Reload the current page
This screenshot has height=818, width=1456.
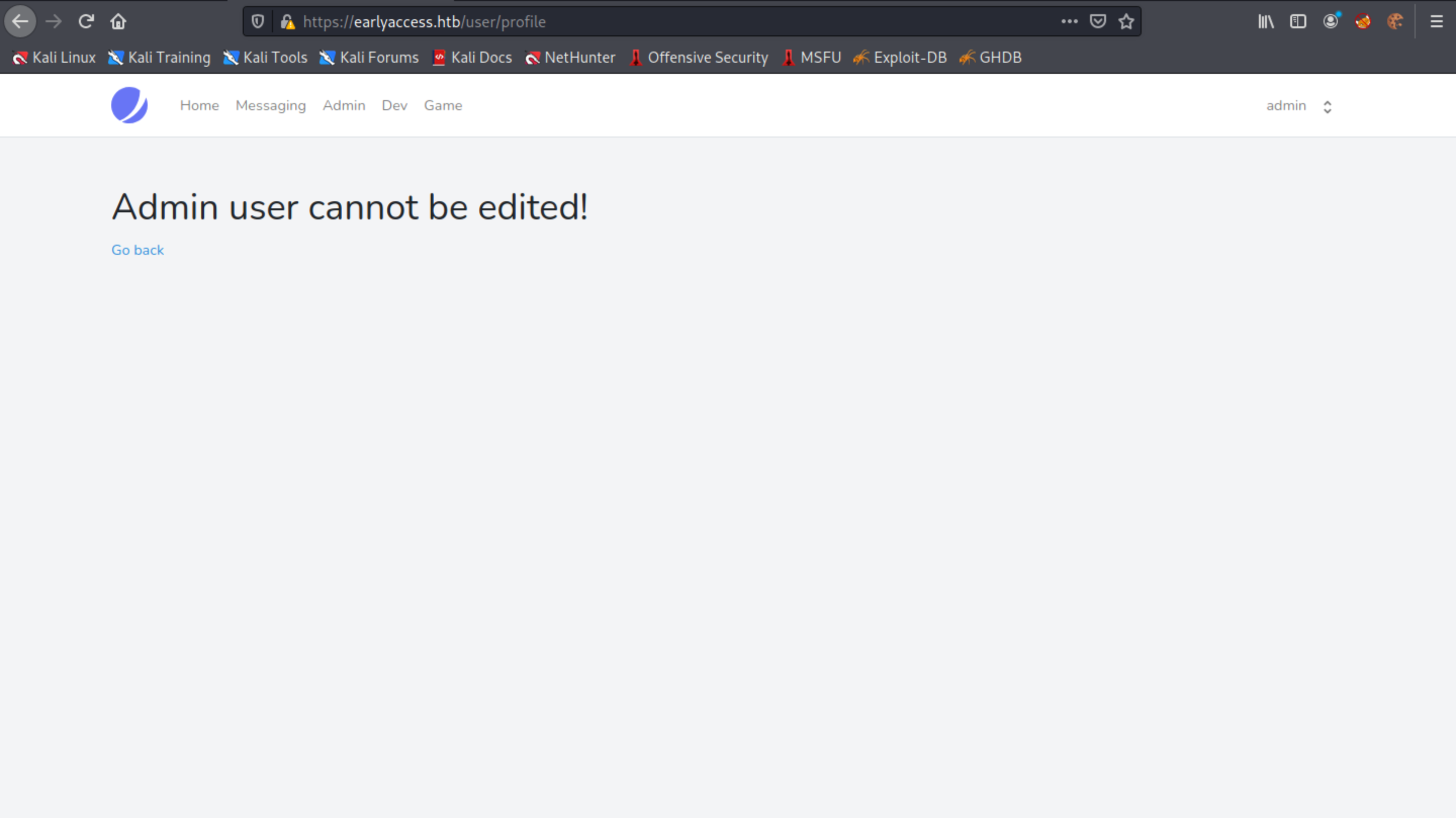point(86,21)
